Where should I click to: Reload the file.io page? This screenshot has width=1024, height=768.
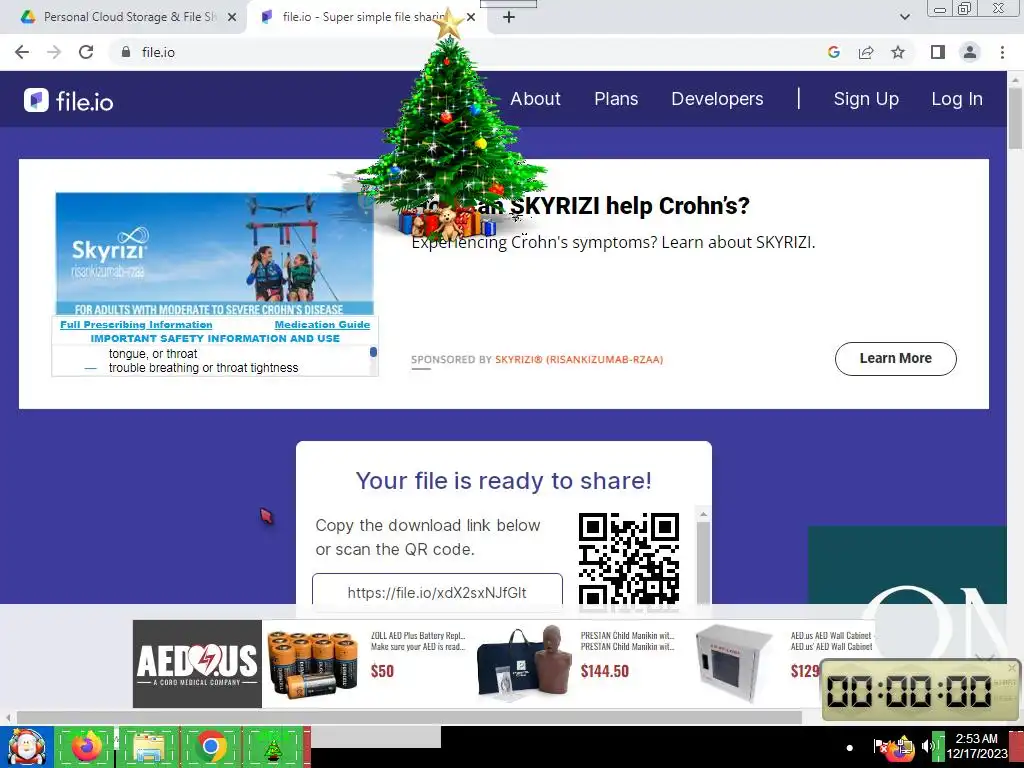coord(86,52)
